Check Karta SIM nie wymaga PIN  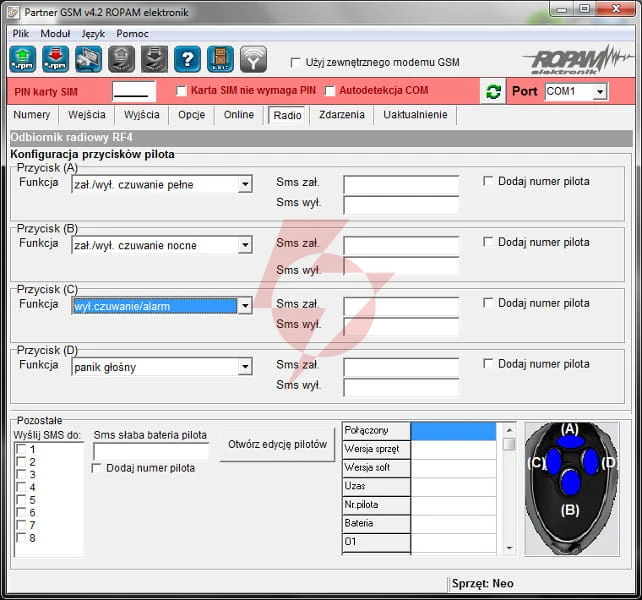pyautogui.click(x=181, y=91)
